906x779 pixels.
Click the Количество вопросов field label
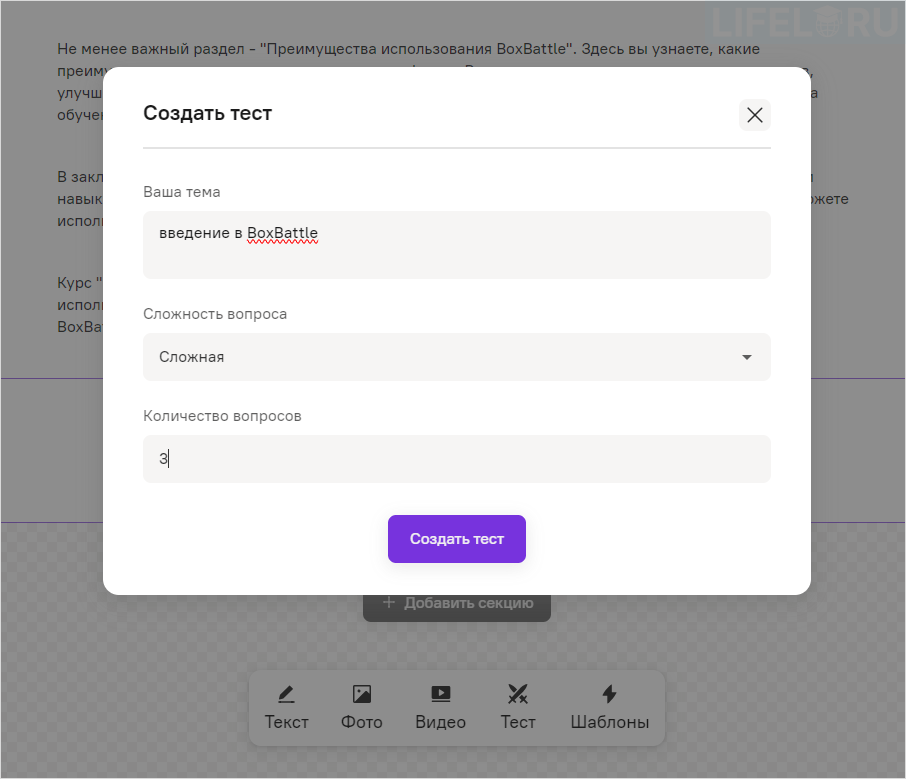[222, 416]
